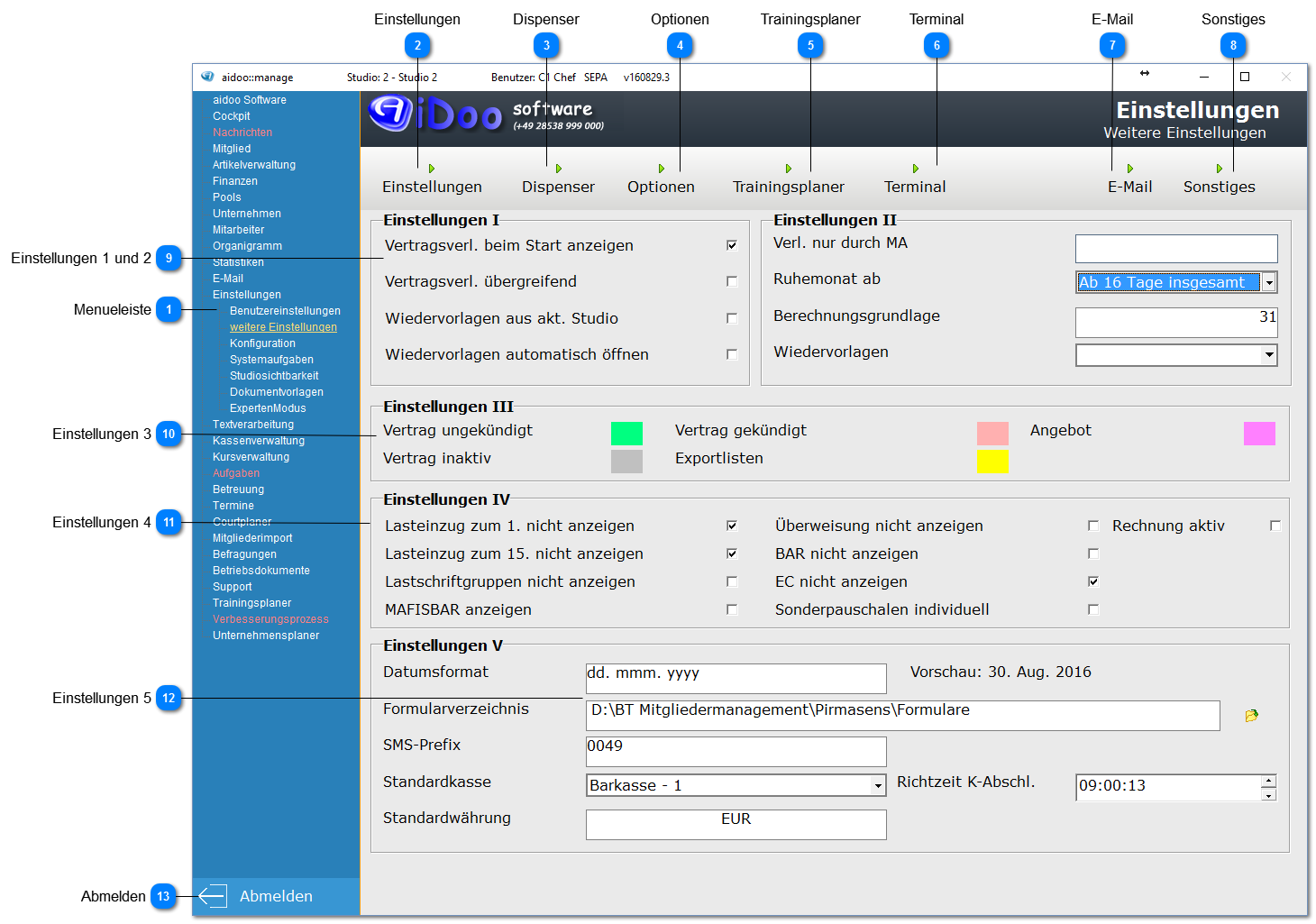Switch to the E-Mail tab
This screenshot has height=924, width=1316.
(x=1129, y=187)
